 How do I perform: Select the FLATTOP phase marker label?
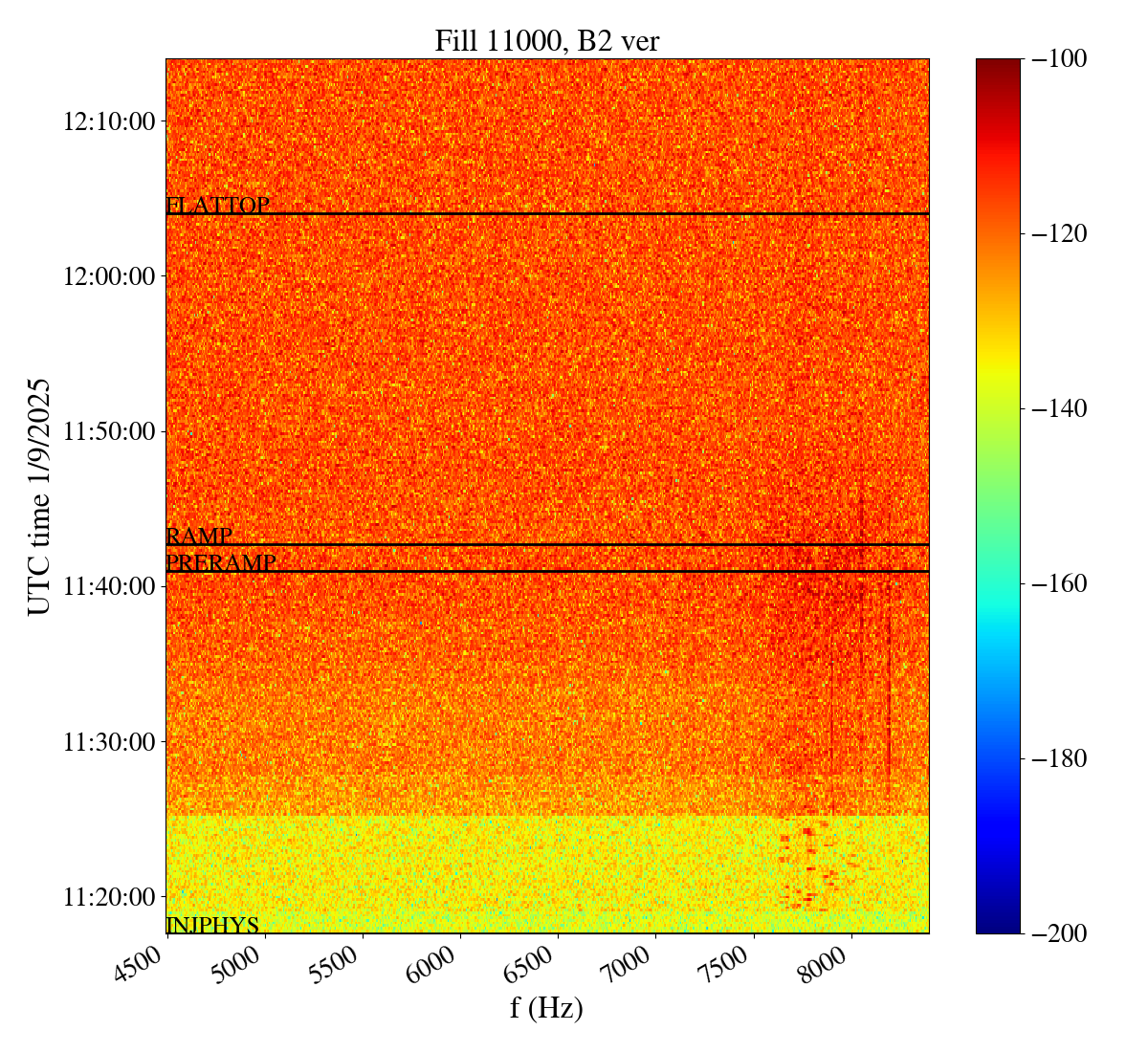coord(217,206)
